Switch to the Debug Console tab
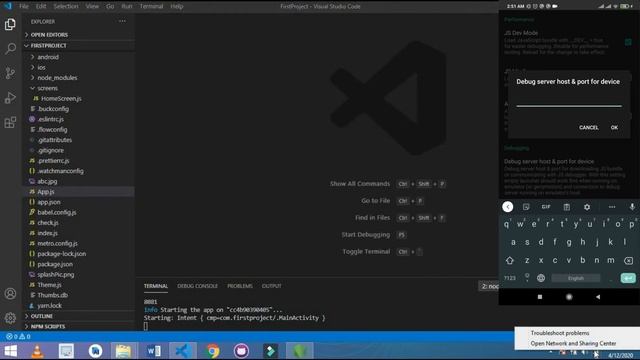 pos(198,286)
